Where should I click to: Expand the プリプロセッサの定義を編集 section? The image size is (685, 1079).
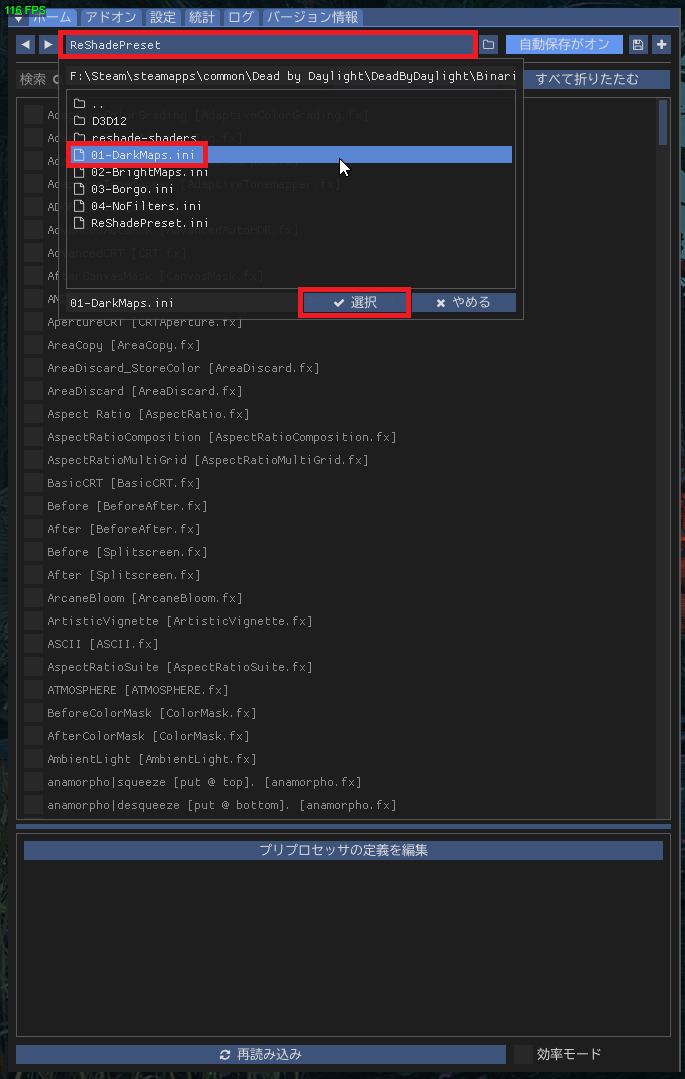tap(343, 850)
